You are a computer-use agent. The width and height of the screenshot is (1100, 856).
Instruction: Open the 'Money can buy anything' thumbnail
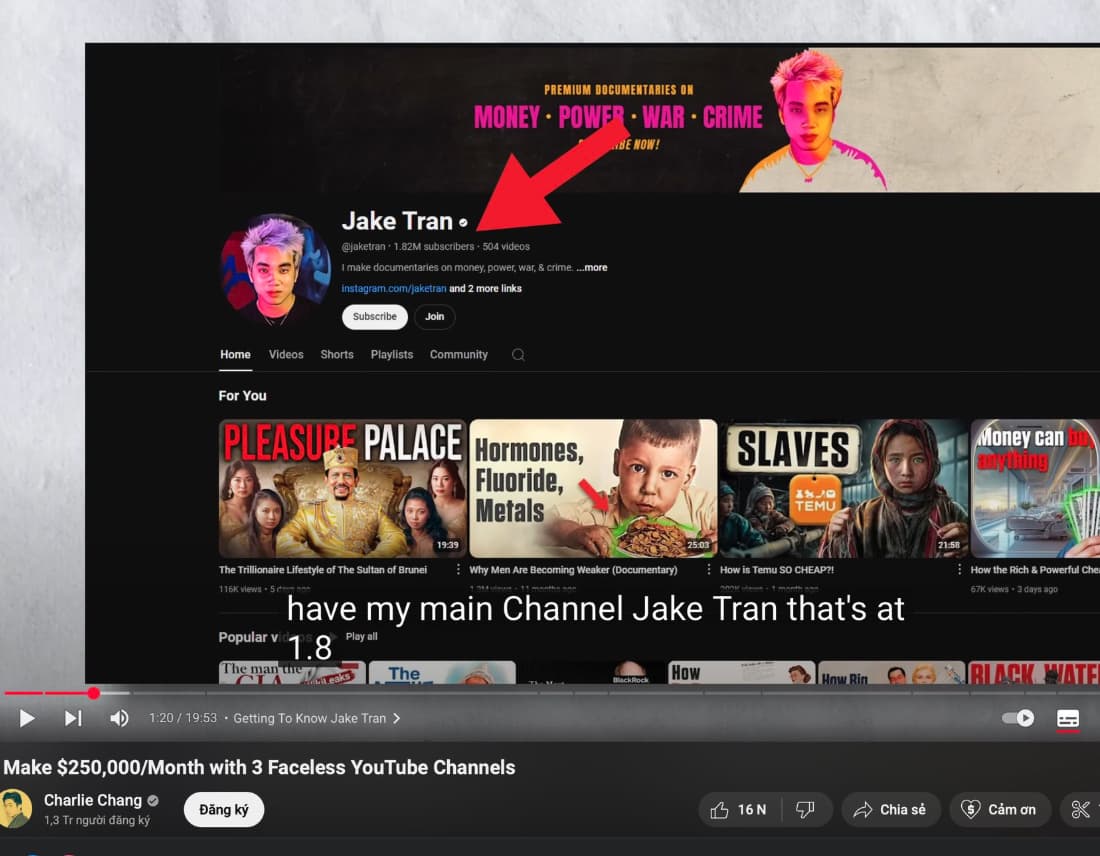tap(1035, 488)
